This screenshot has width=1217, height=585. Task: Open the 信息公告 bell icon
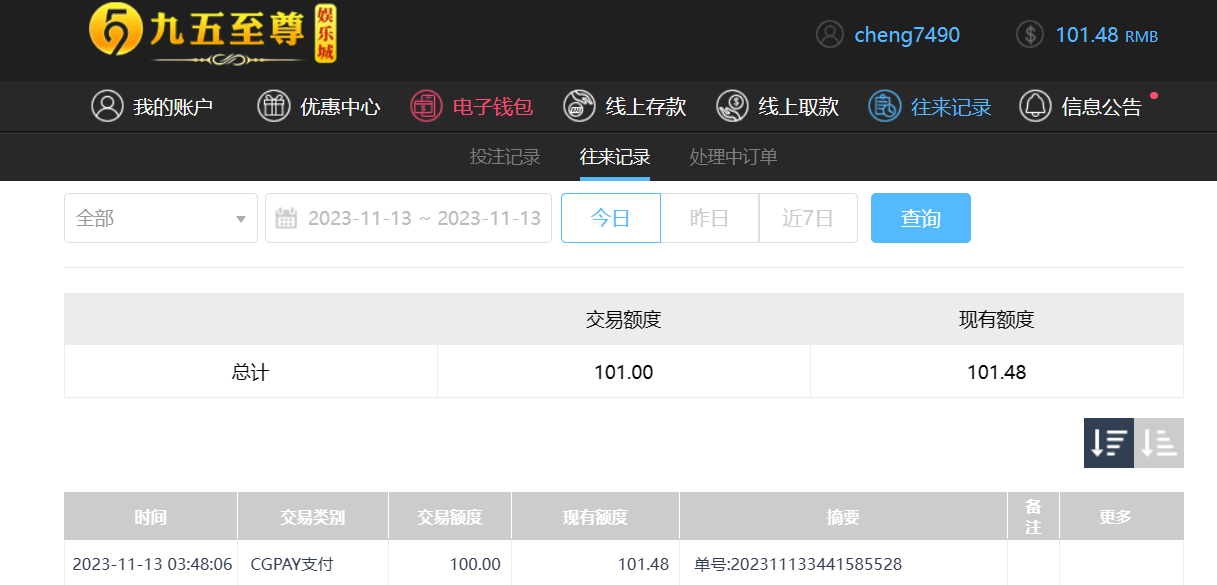pos(1035,106)
